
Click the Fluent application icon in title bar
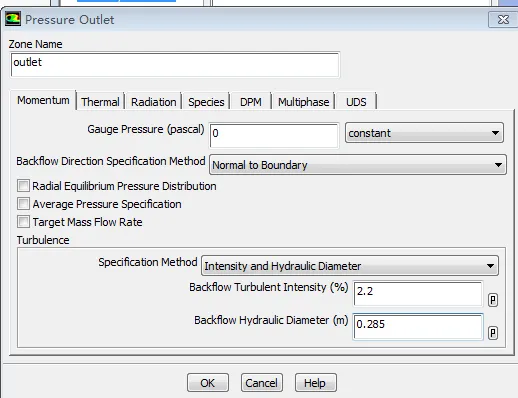click(x=13, y=19)
